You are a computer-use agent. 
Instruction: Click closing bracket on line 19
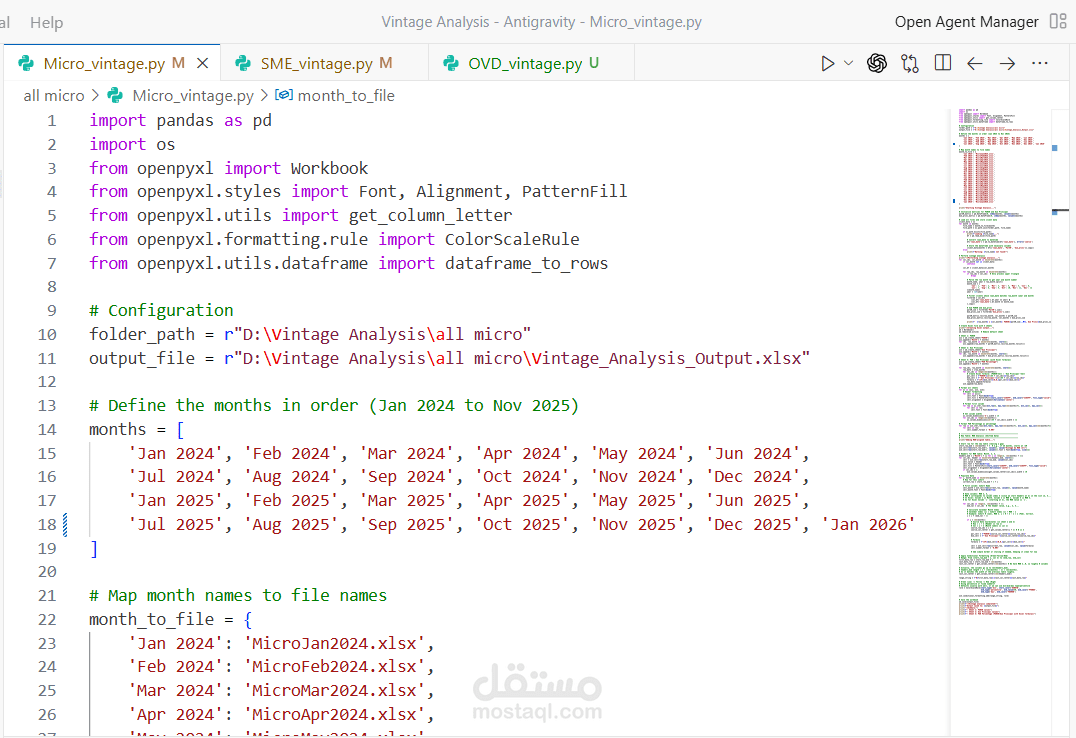pyautogui.click(x=94, y=549)
